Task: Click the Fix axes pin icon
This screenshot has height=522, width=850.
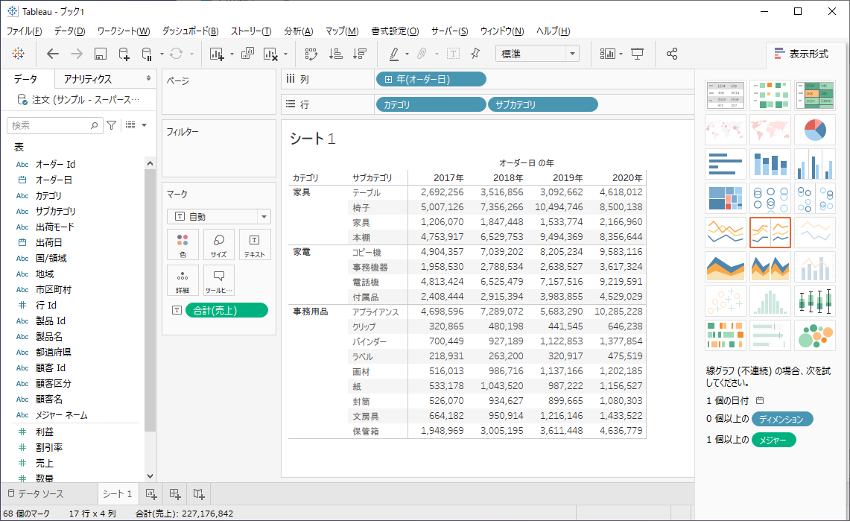Action: (x=475, y=54)
